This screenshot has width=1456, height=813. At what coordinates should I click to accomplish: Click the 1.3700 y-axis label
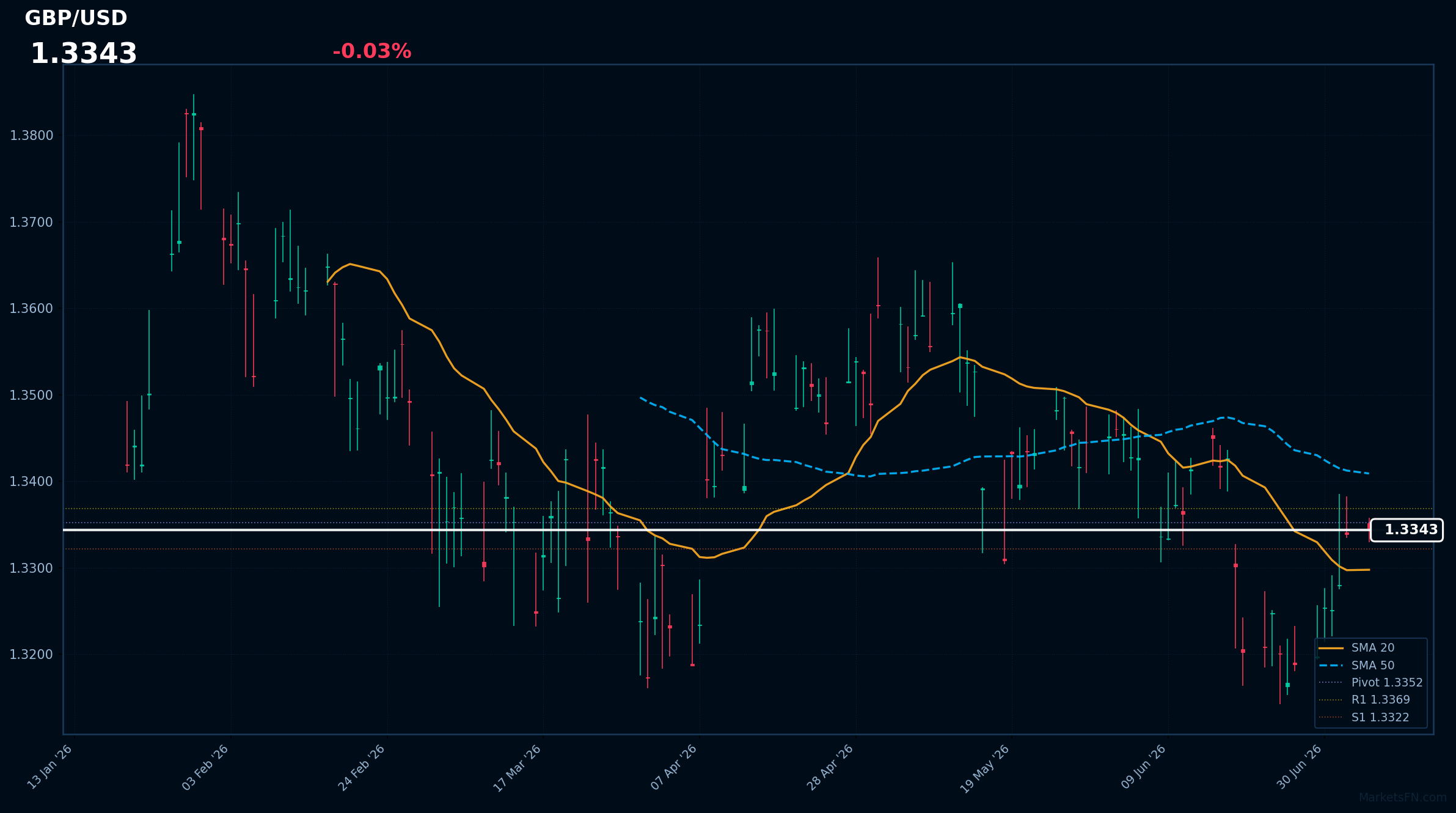point(31,223)
